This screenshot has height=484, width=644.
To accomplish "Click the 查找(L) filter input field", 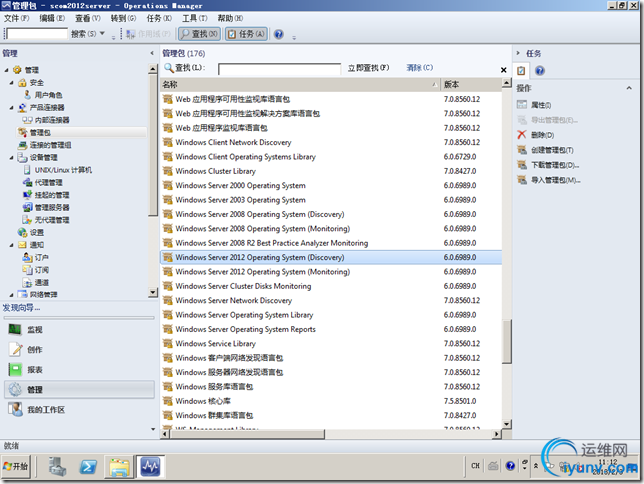I will 279,69.
